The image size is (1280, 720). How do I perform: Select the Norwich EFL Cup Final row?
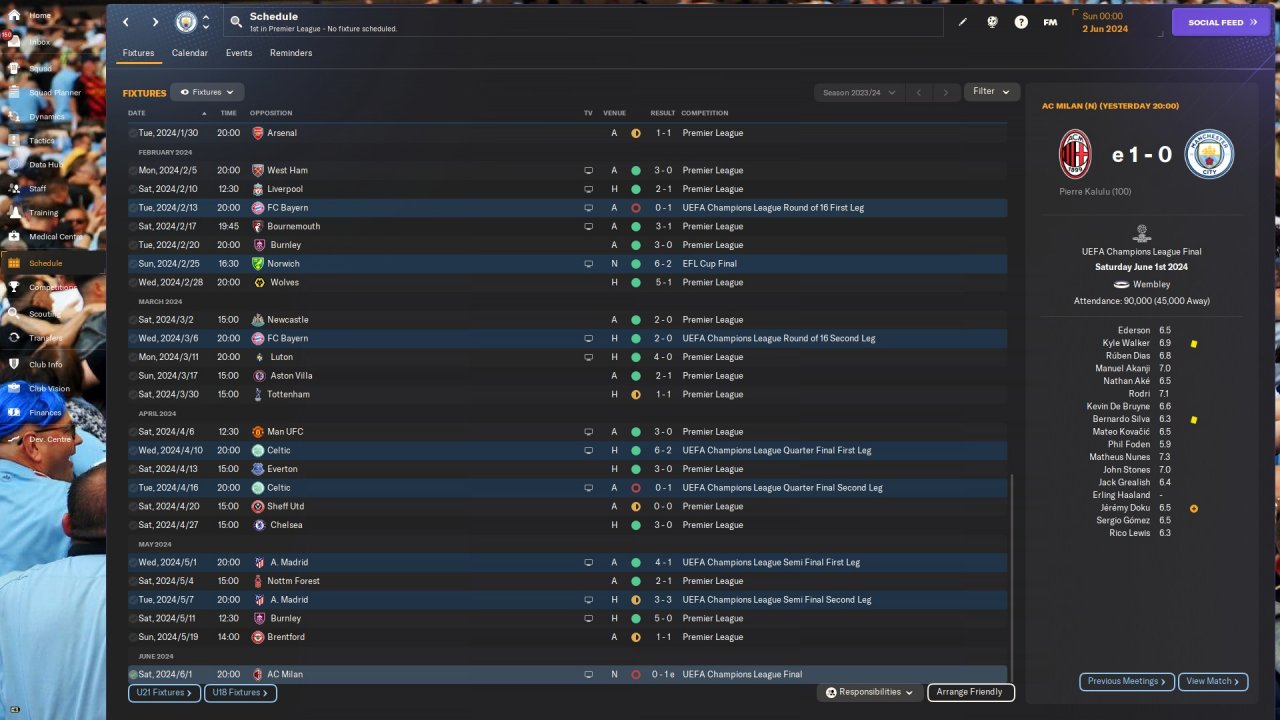[567, 264]
